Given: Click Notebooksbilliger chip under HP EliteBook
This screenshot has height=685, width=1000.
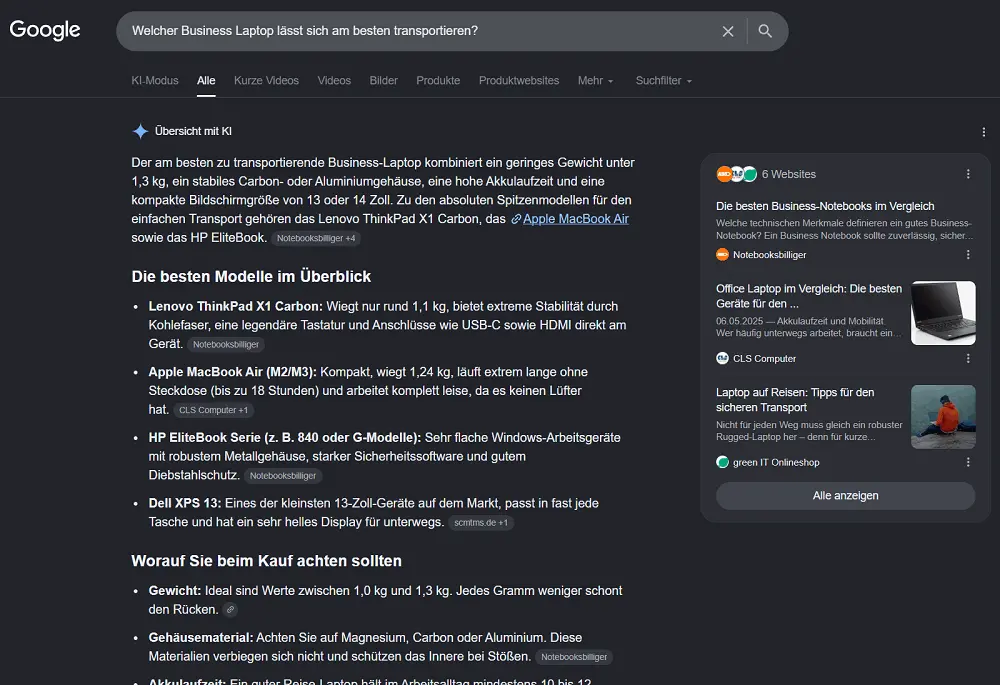Looking at the screenshot, I should pyautogui.click(x=283, y=476).
